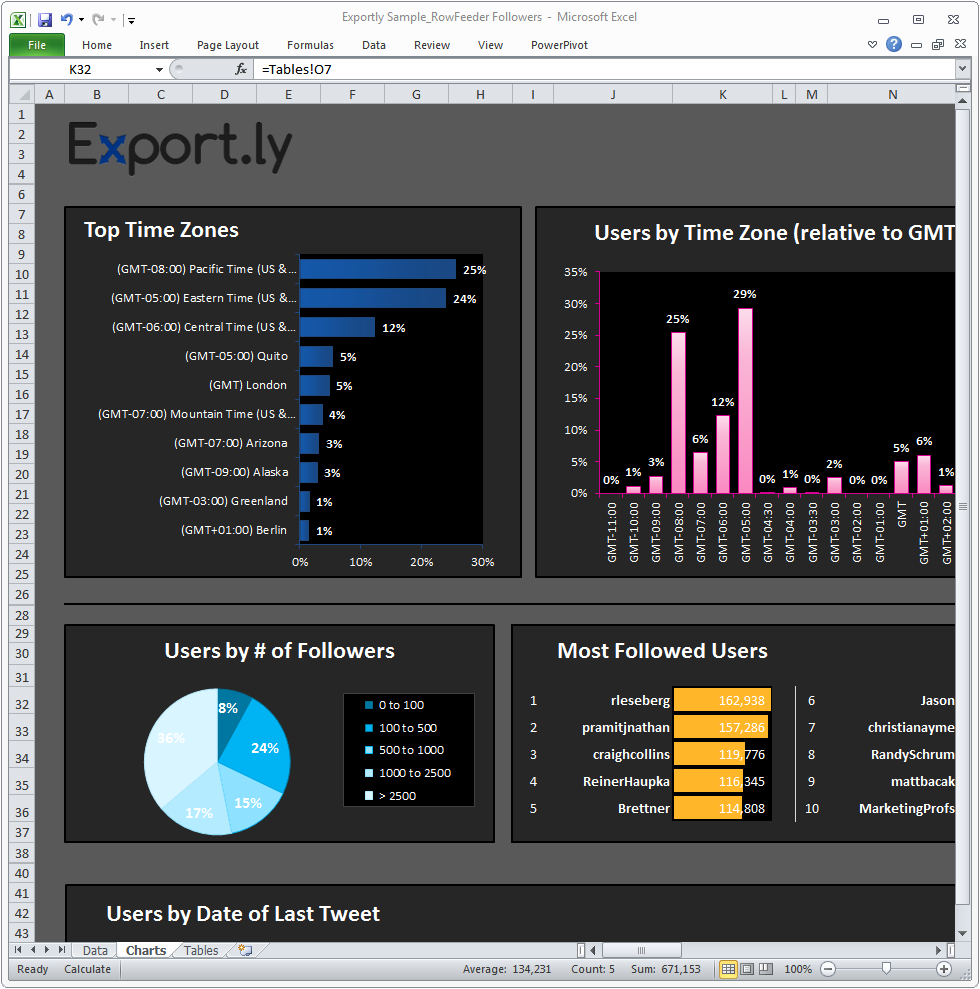
Task: Select the Pacific Time 25% bar
Action: point(377,269)
